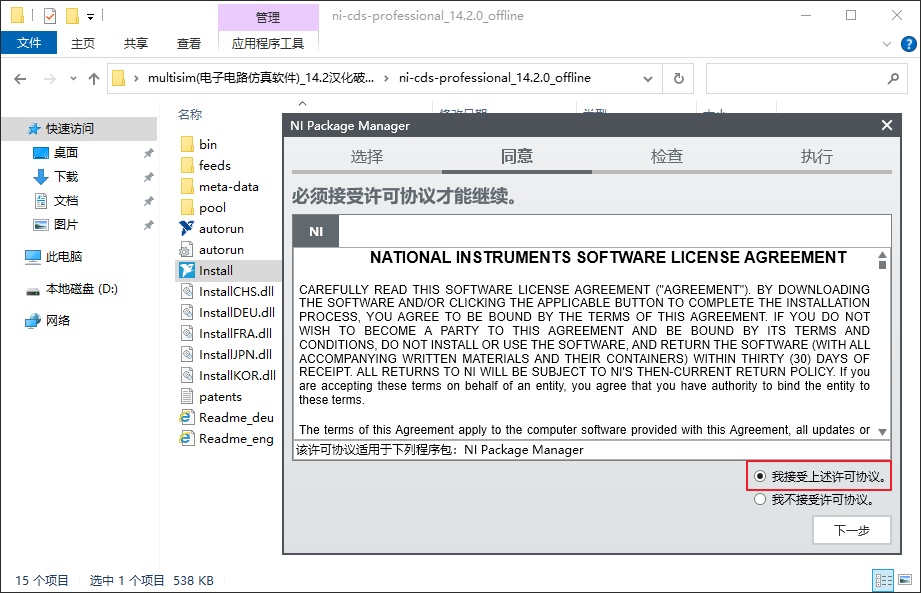
Task: Open 文档 in the navigation pane
Action: point(65,201)
